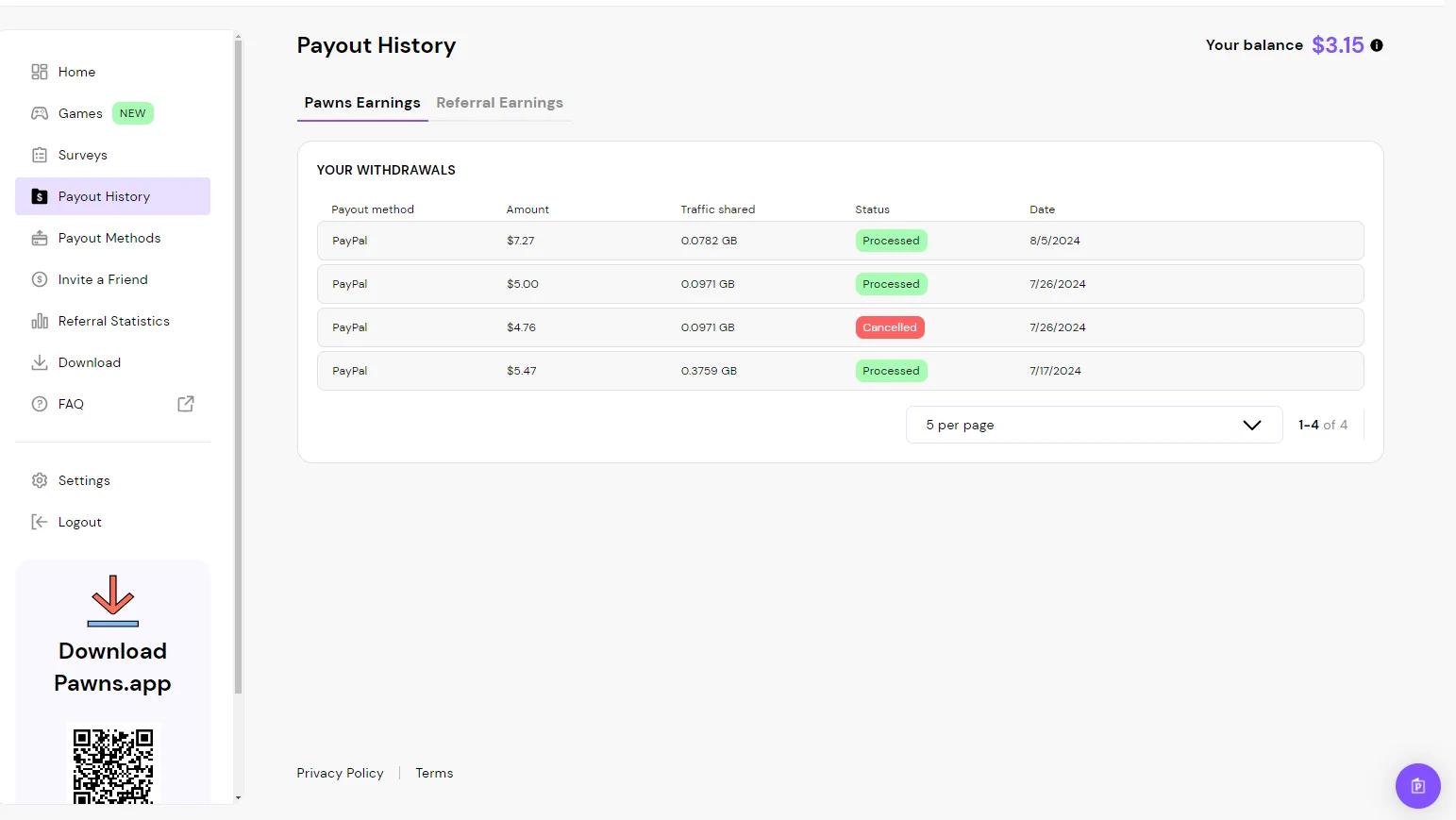Click the $5.47 amount cell
This screenshot has height=820, width=1456.
[x=522, y=371]
